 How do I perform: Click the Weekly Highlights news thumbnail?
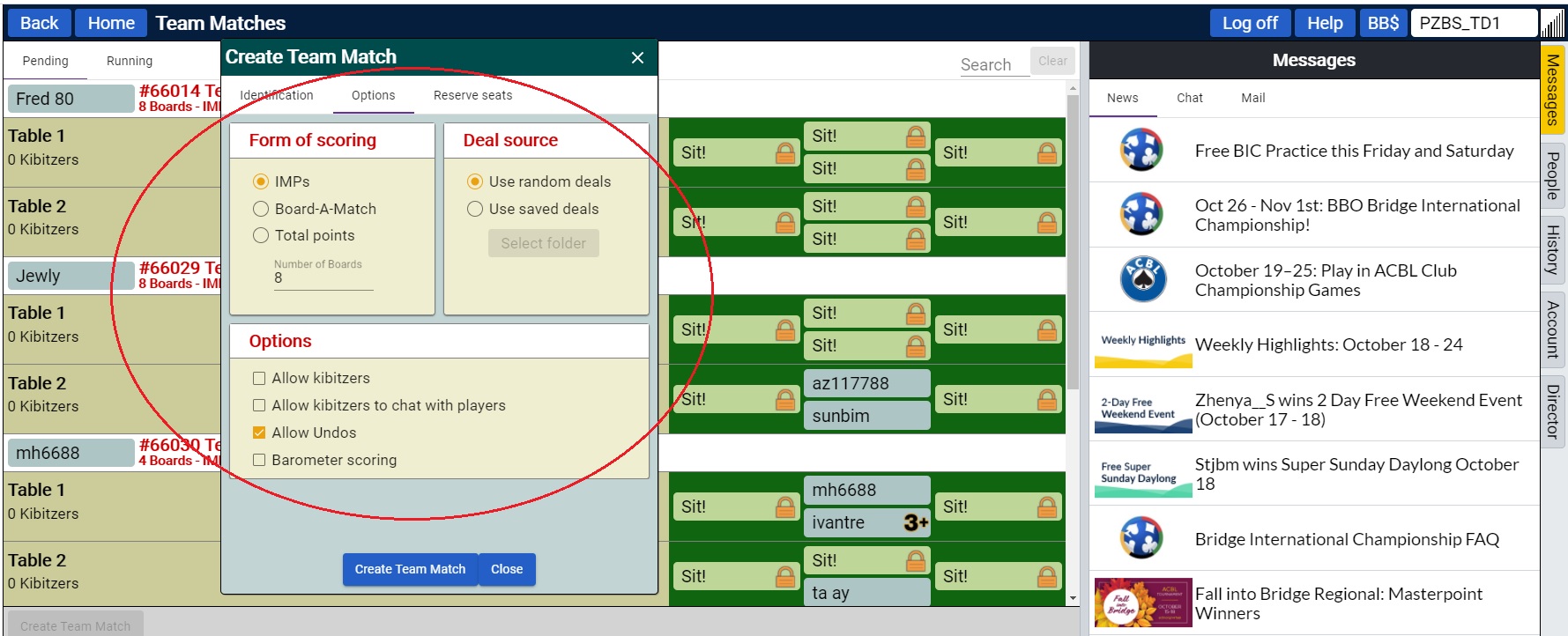tap(1142, 345)
